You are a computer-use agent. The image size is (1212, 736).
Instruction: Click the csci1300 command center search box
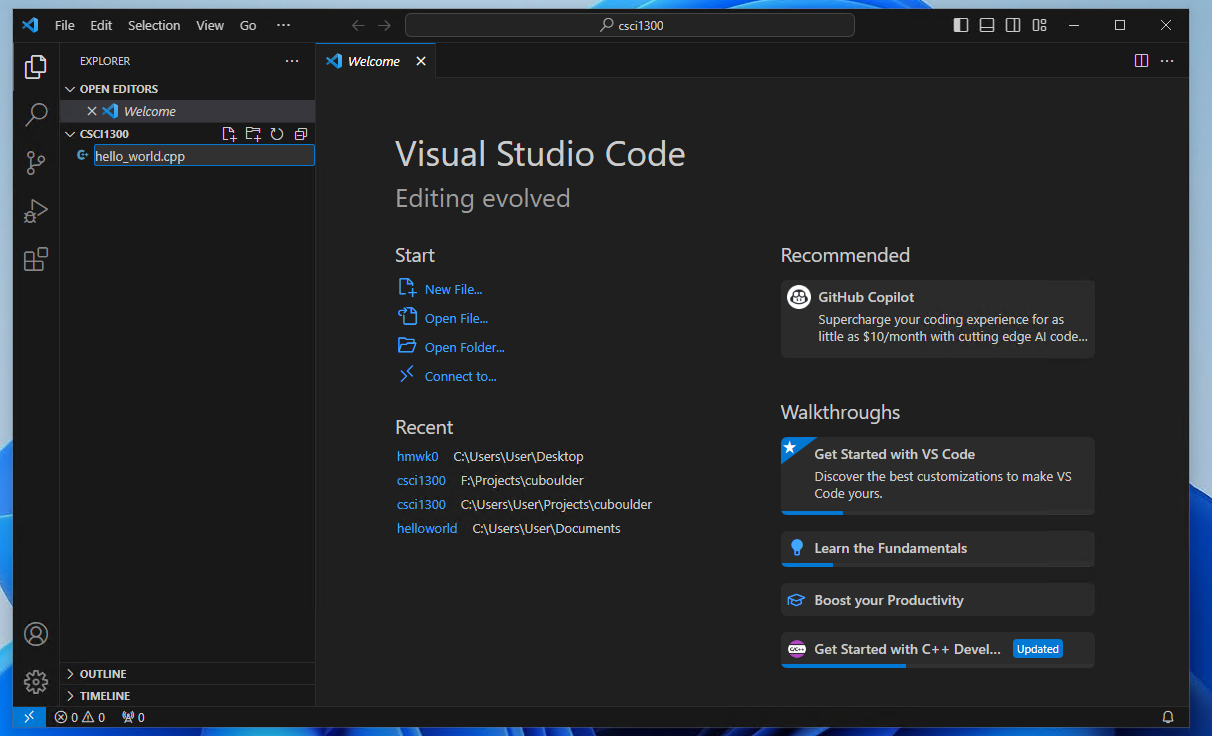click(x=630, y=25)
